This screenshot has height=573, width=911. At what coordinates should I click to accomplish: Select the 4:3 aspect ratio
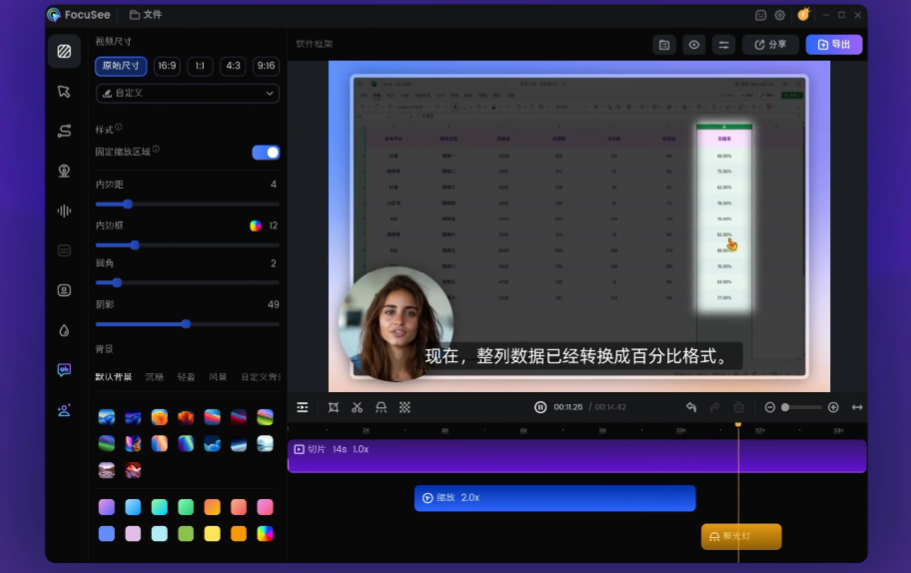[x=233, y=66]
